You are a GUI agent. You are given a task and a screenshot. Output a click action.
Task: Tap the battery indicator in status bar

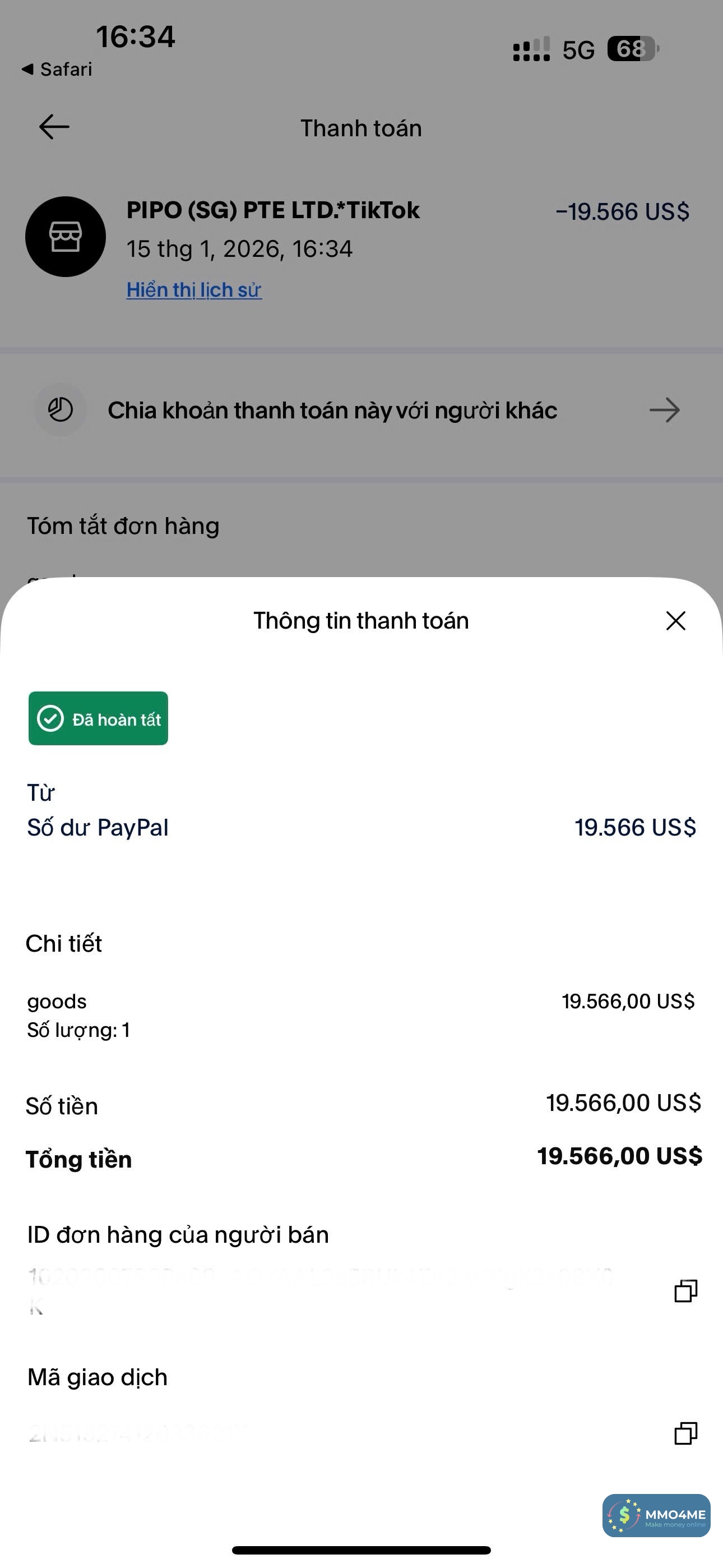point(632,49)
